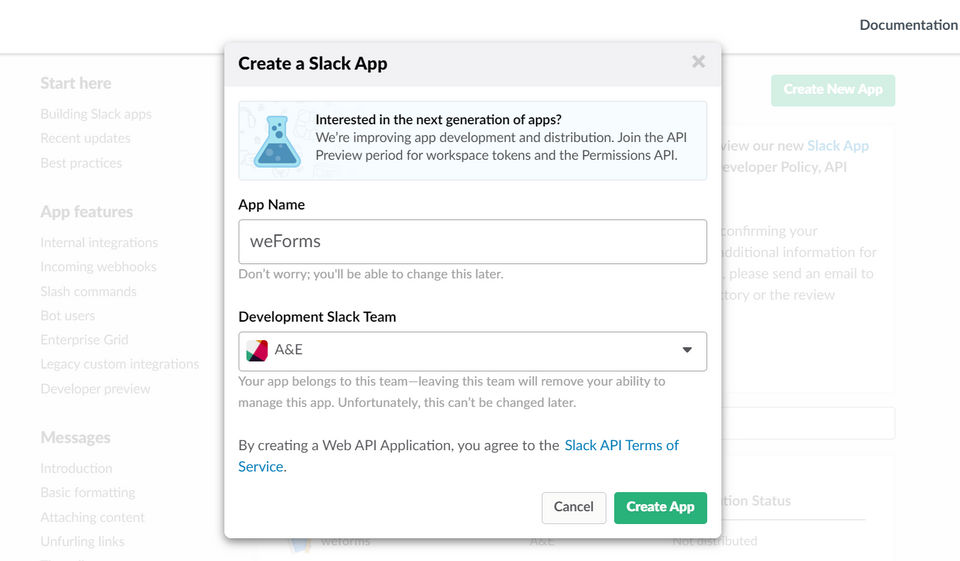Click the dropdown arrow for team selection
This screenshot has height=561, width=960.
tap(687, 350)
